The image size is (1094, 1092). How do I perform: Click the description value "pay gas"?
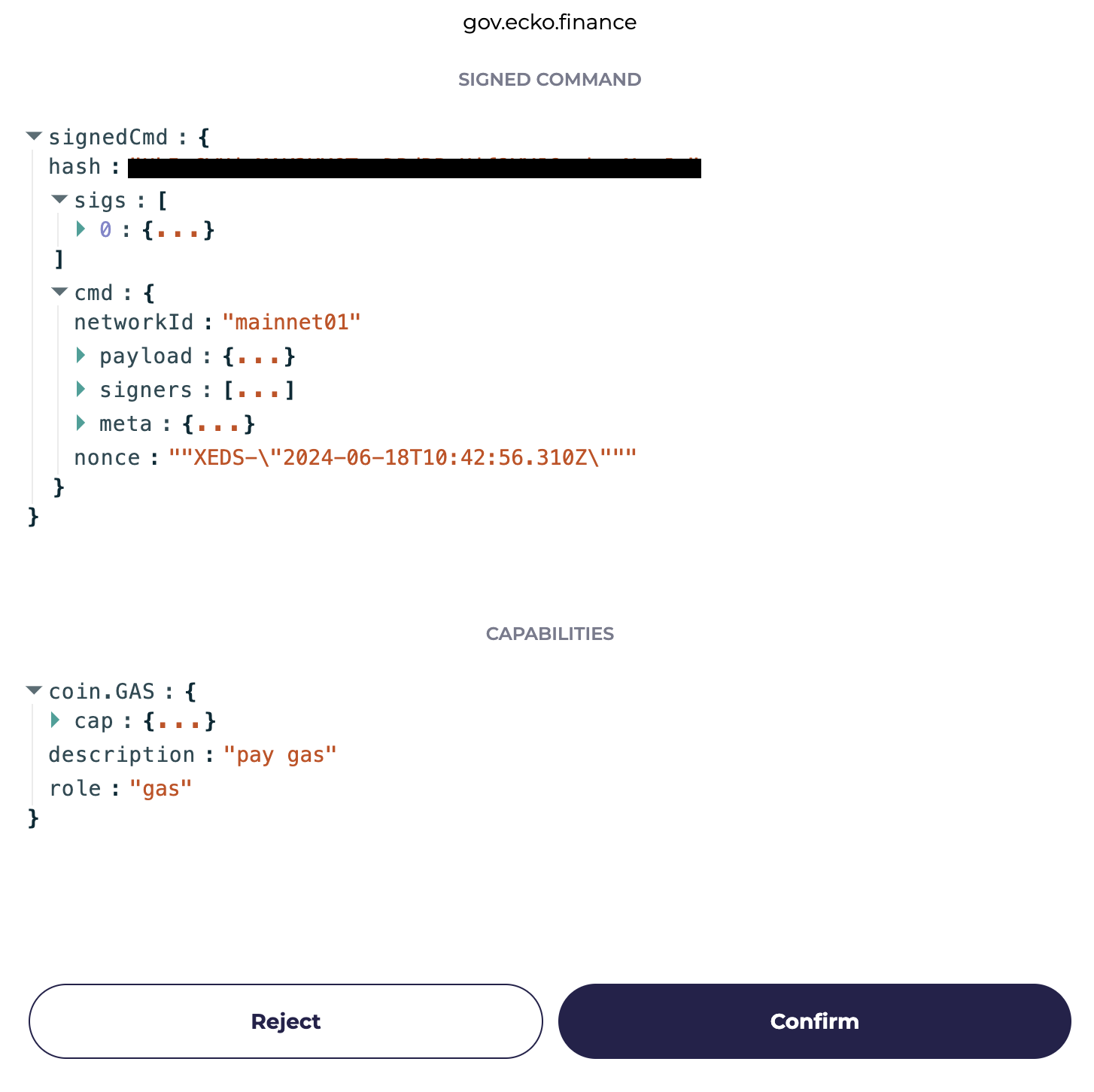pos(281,755)
